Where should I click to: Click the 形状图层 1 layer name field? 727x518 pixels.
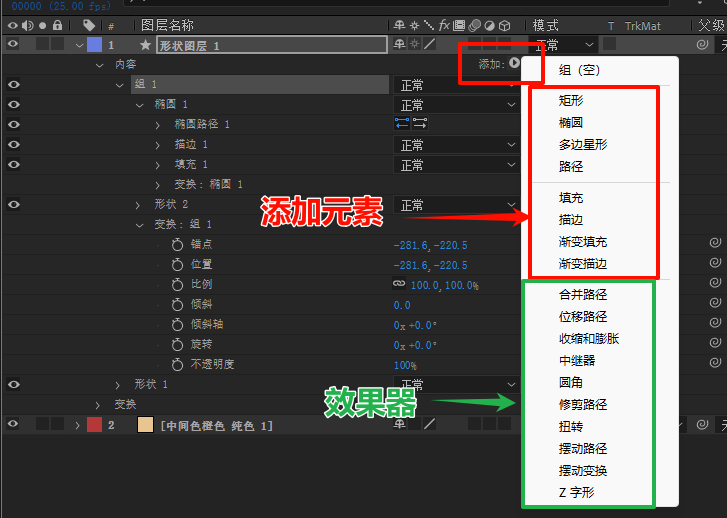click(x=272, y=45)
